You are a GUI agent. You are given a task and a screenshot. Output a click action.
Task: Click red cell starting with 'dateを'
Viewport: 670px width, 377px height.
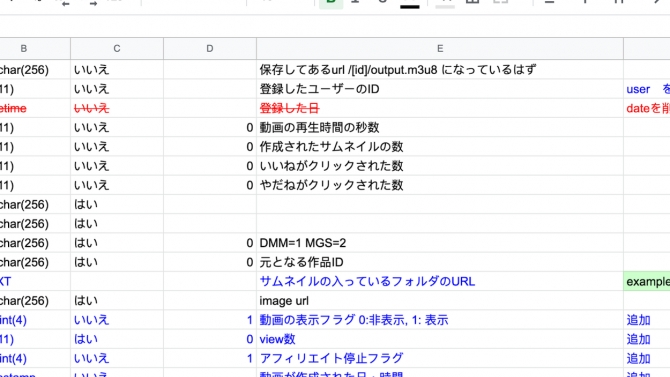coord(646,108)
